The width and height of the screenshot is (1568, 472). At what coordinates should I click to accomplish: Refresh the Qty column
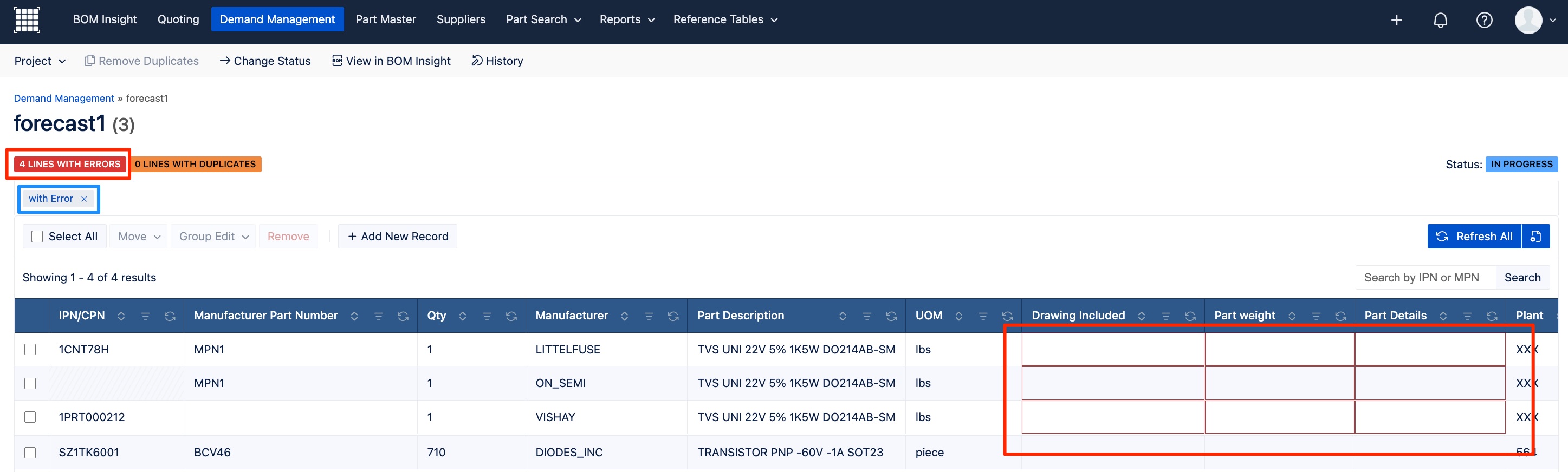click(511, 316)
